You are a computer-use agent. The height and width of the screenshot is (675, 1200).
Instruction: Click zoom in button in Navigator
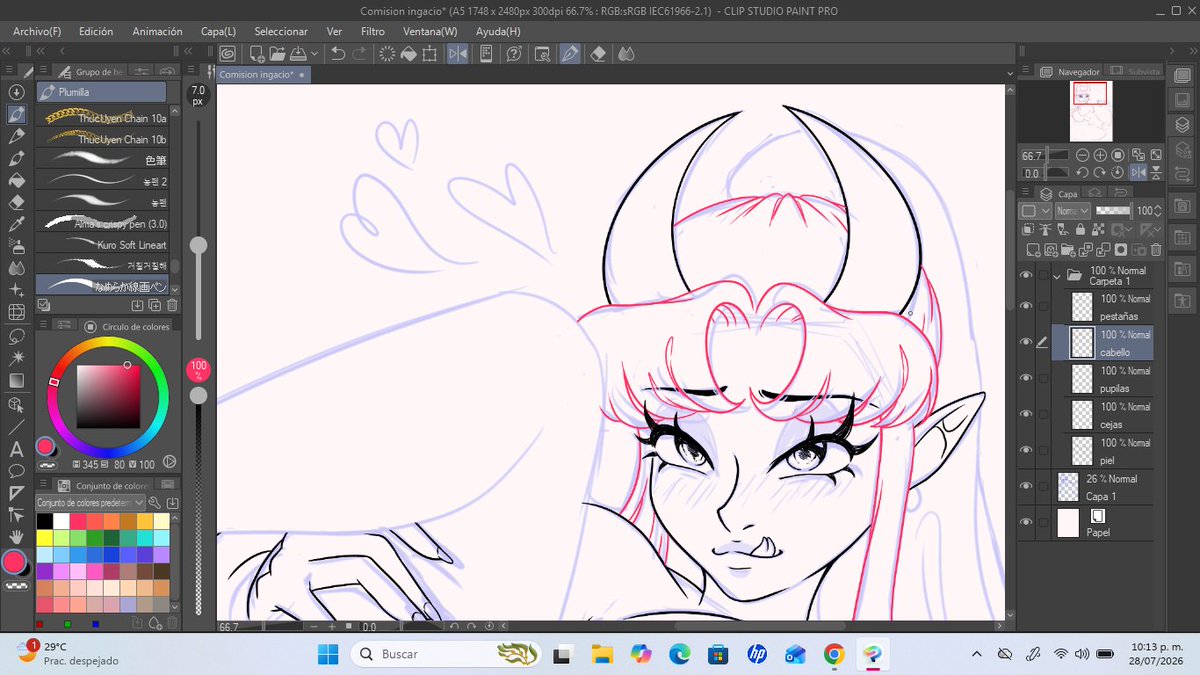tap(1100, 155)
